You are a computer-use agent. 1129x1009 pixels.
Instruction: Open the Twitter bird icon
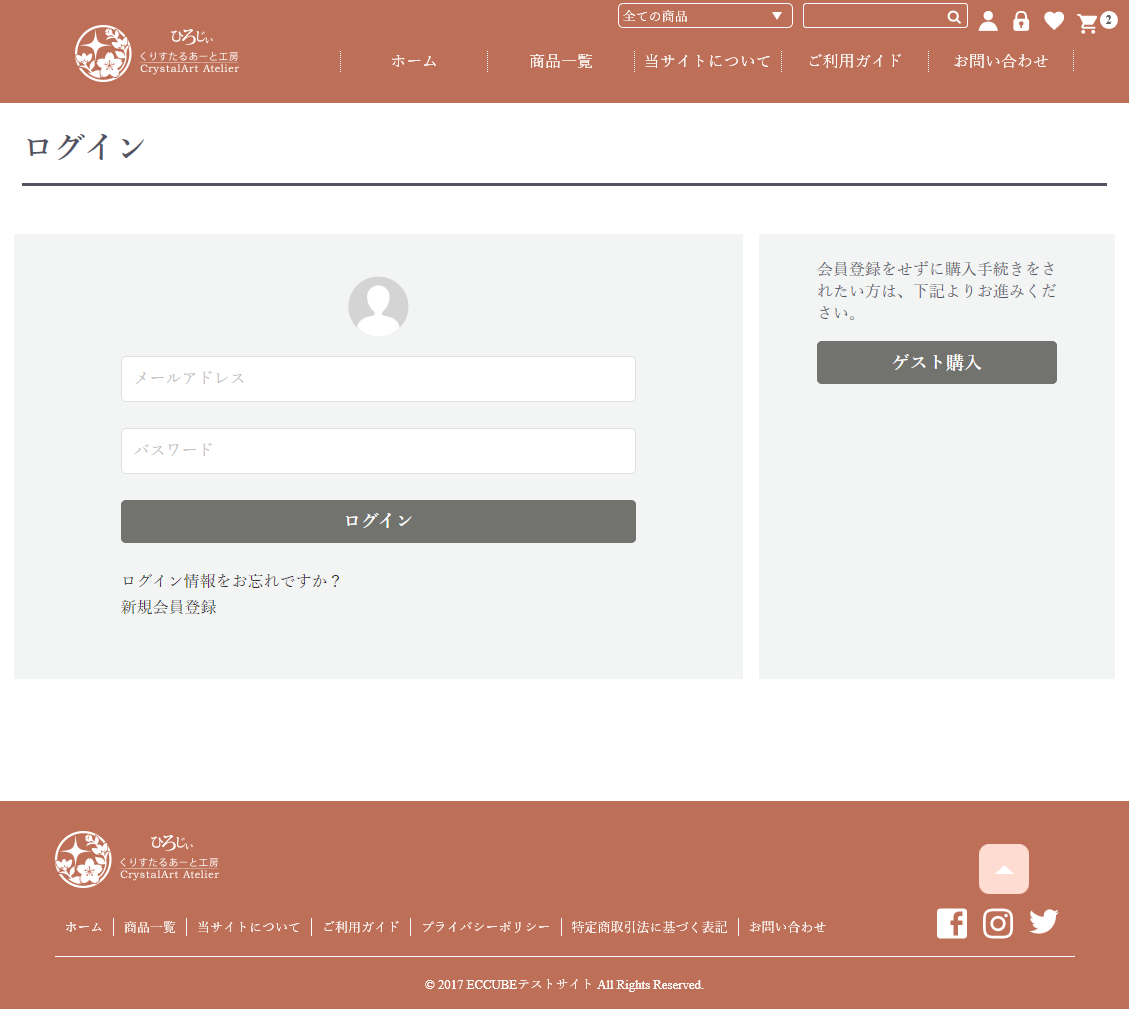point(1043,922)
